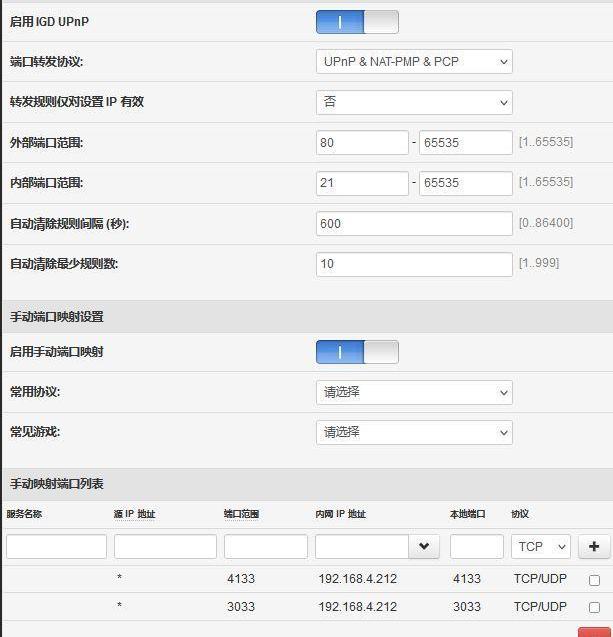Expand the 常用协议 dropdown
Viewport: 613px width, 637px height.
(414, 392)
